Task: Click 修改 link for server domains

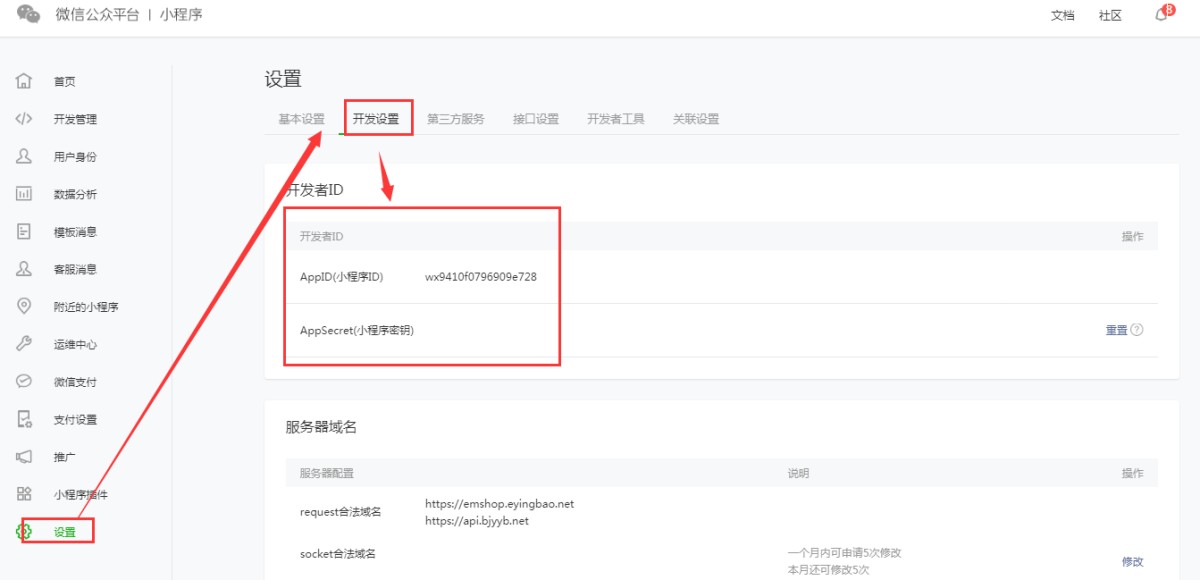Action: (x=1132, y=561)
